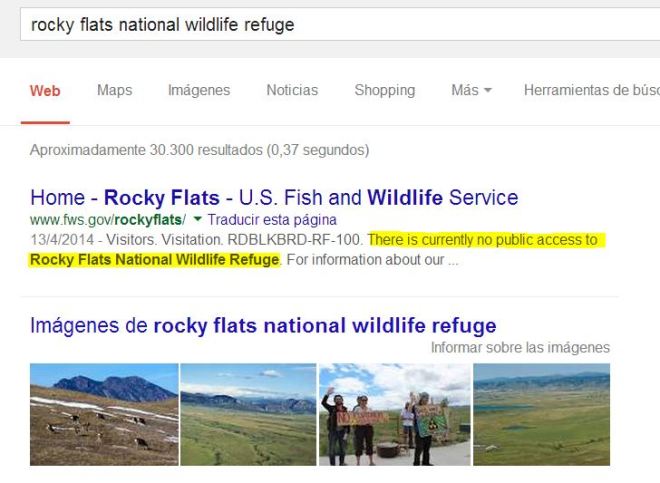Screen dimensions: 660x483
Task: Open the last thumbnail of green prairie
Action: (x=541, y=414)
